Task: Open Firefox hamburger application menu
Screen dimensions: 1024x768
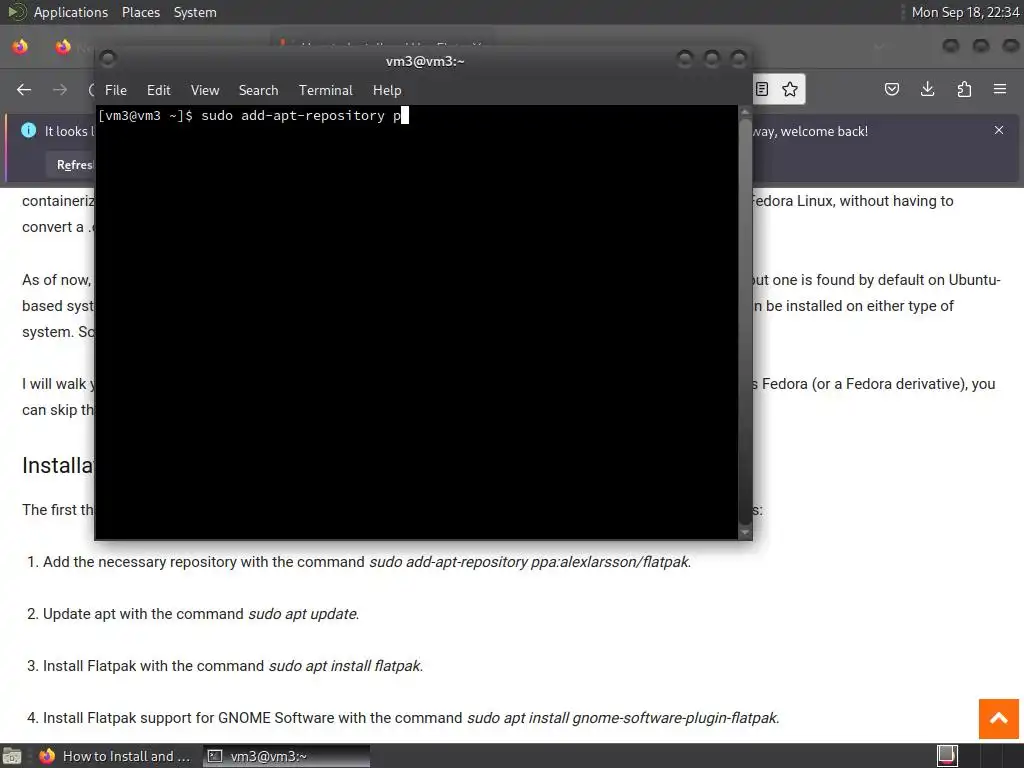Action: 1000,89
